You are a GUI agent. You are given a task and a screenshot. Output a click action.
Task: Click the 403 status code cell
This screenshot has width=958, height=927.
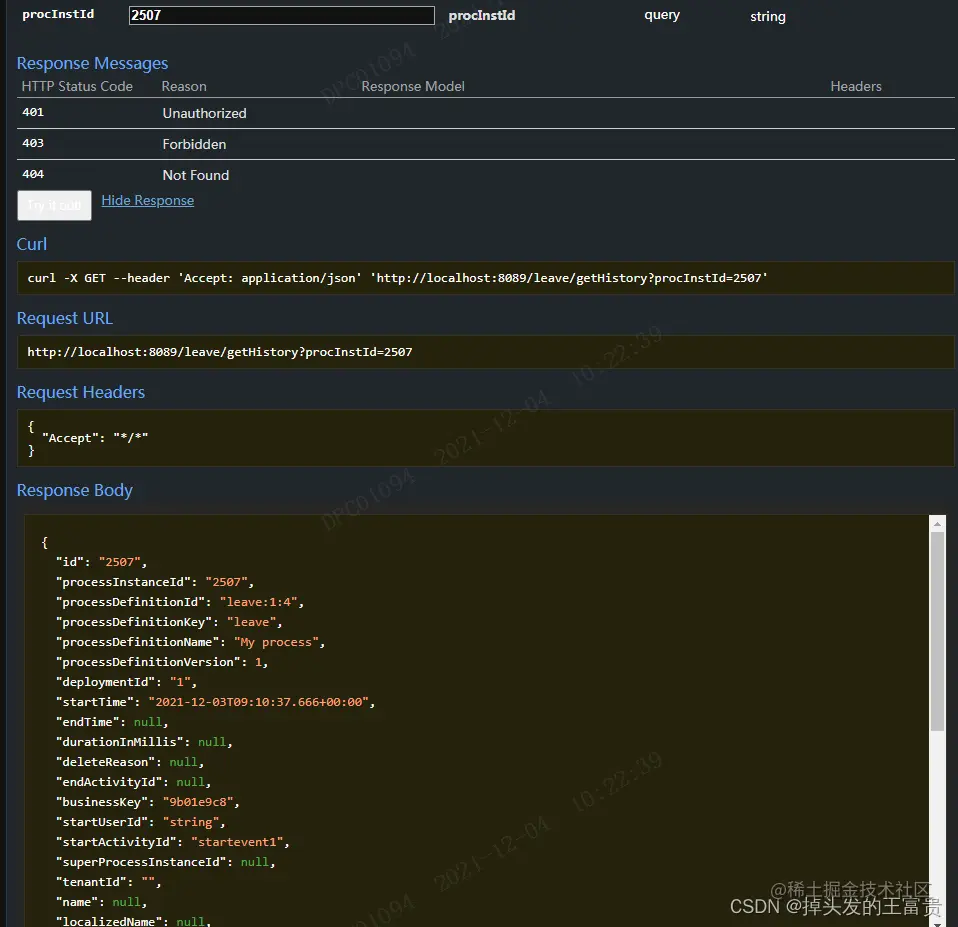point(33,144)
